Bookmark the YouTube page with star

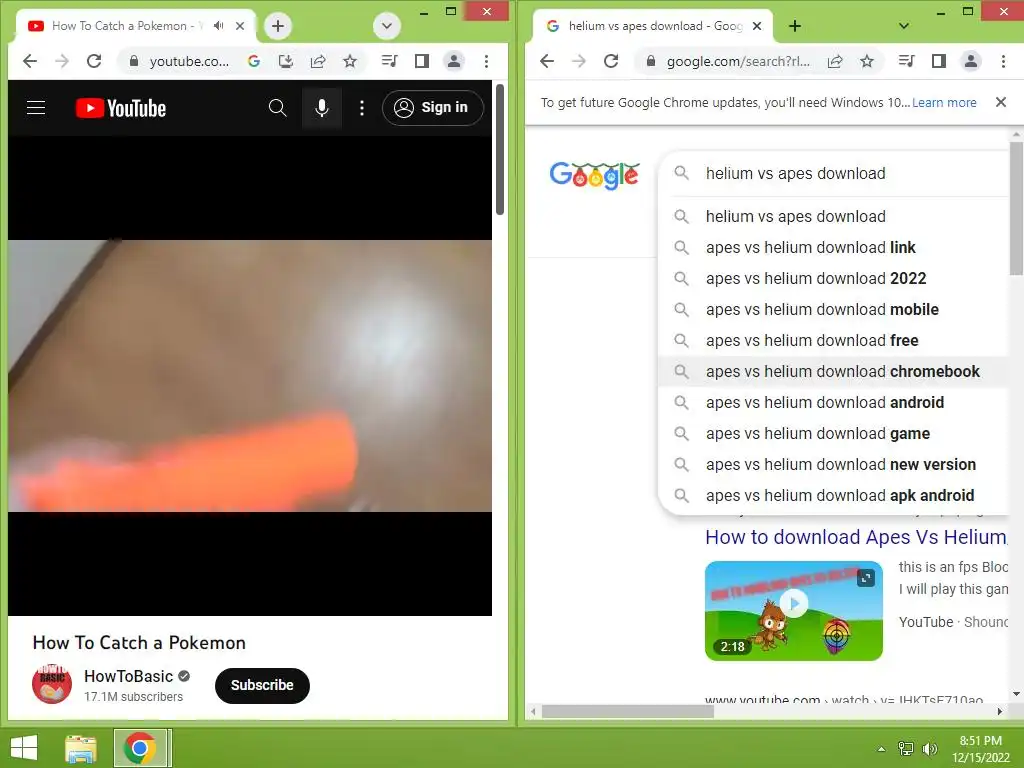(x=350, y=61)
